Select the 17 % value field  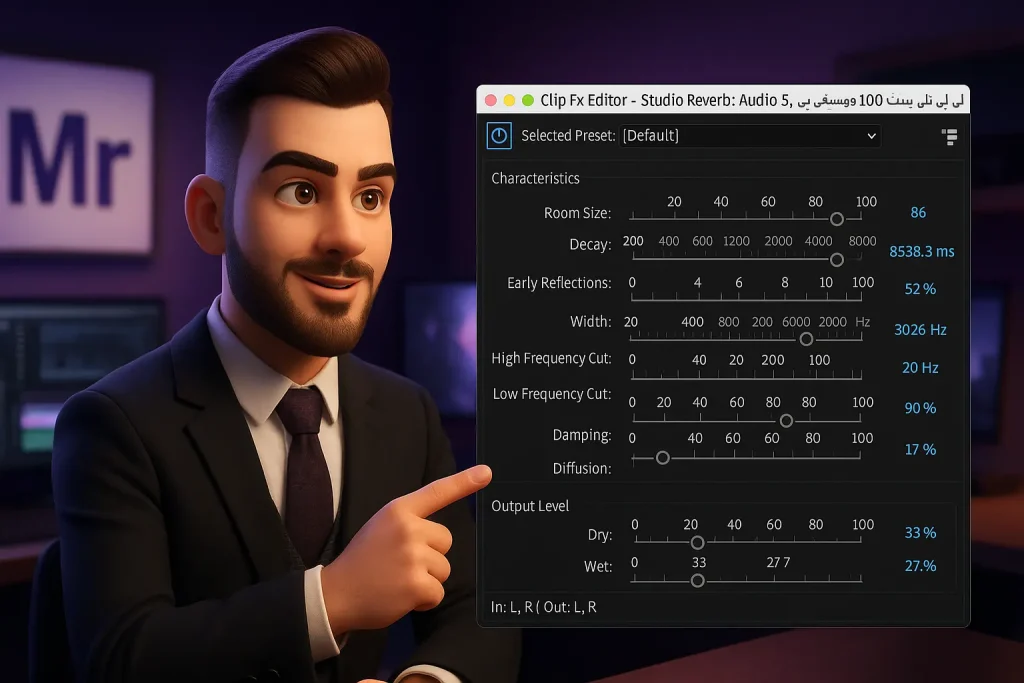coord(920,450)
